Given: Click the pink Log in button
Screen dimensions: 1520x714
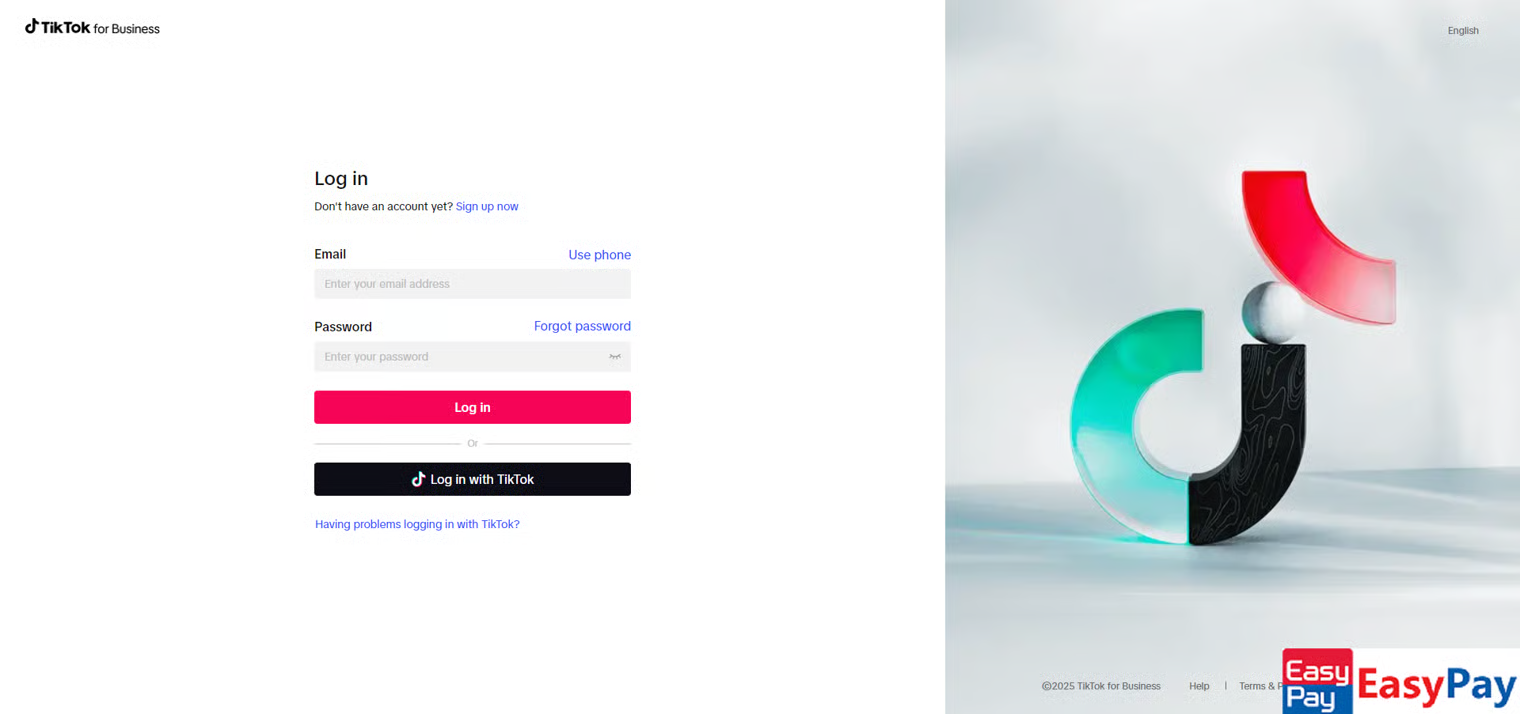Looking at the screenshot, I should coord(472,407).
